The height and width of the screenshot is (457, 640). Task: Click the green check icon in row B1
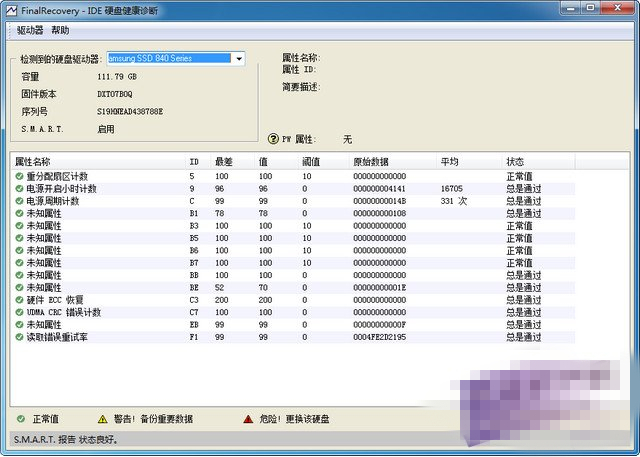19,213
